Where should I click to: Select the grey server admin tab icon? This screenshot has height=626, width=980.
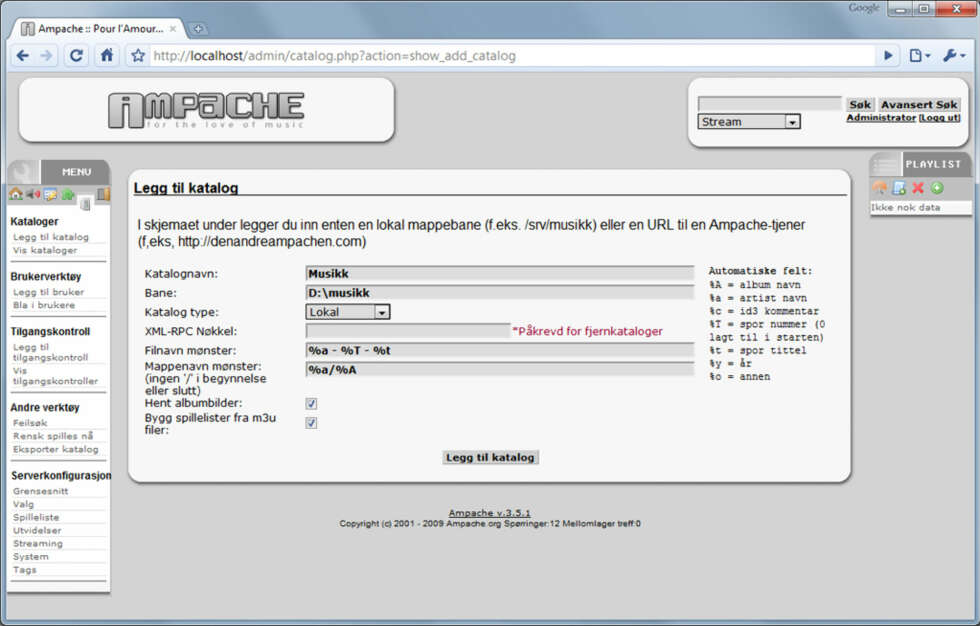(85, 203)
